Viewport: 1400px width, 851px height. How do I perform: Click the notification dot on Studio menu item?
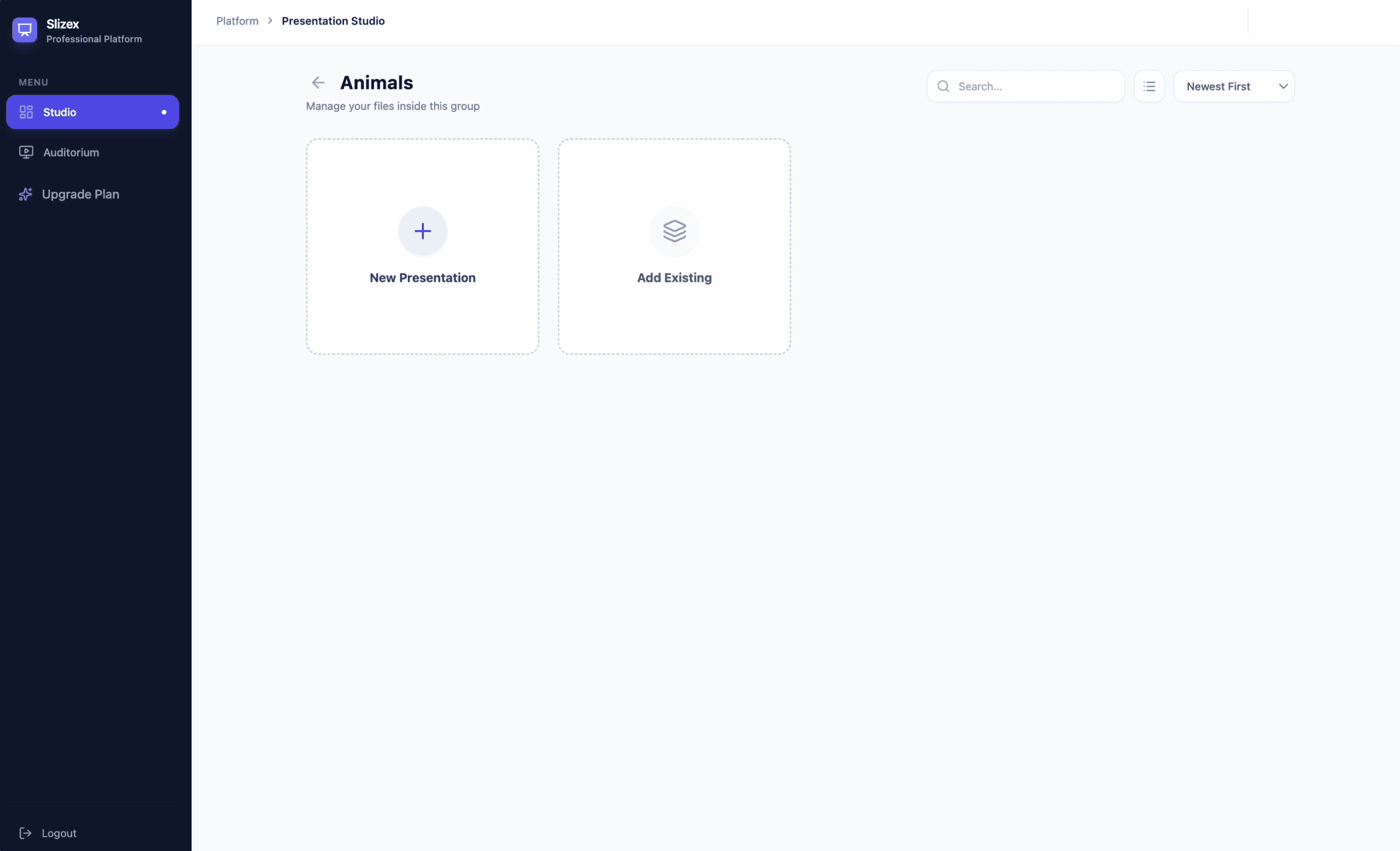pos(164,111)
